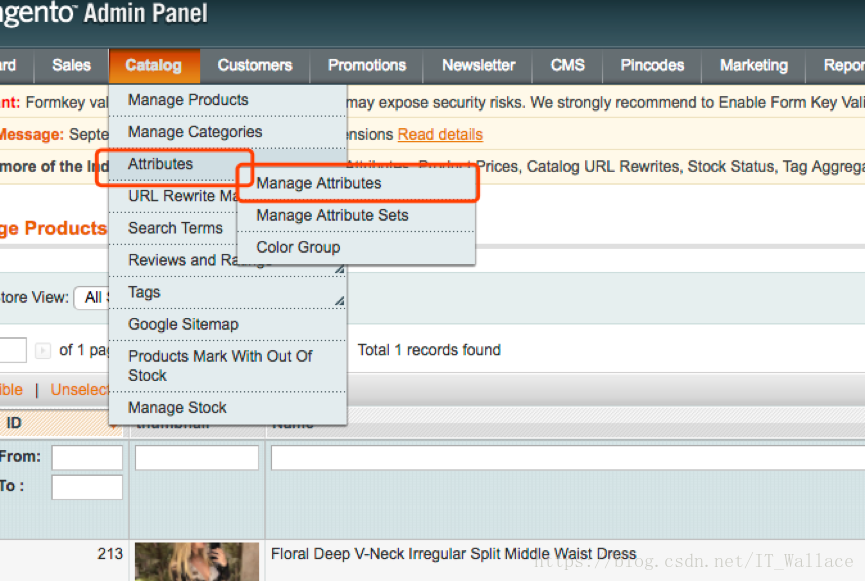The image size is (865, 581).
Task: Expand Reviews and Ratings submenu arrow
Action: click(x=340, y=269)
